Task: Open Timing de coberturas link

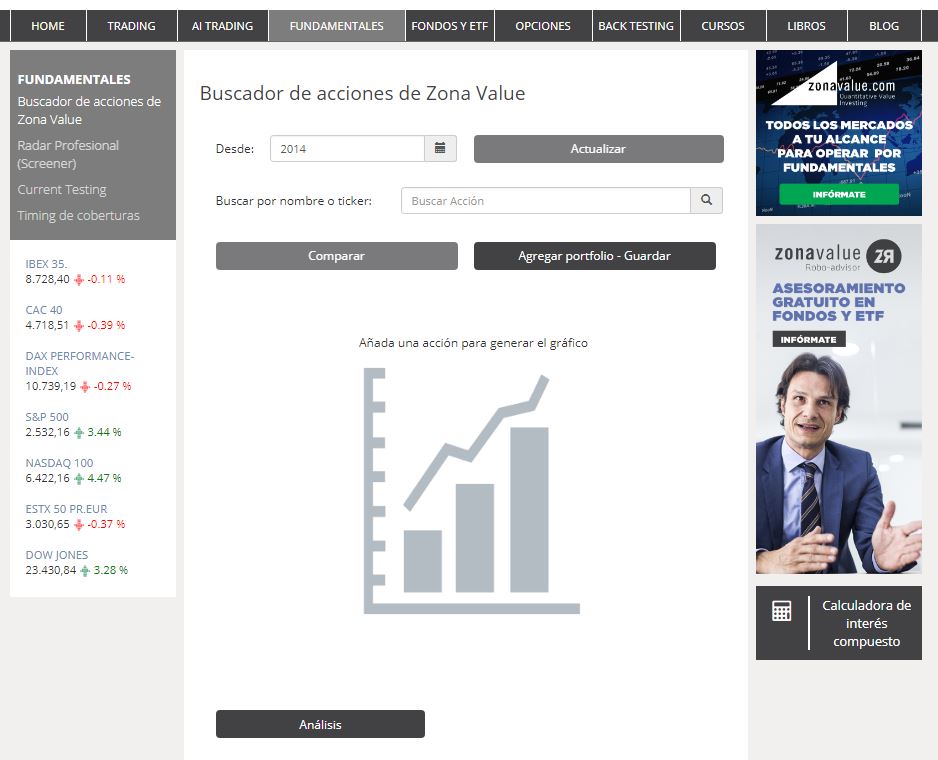Action: coord(78,215)
